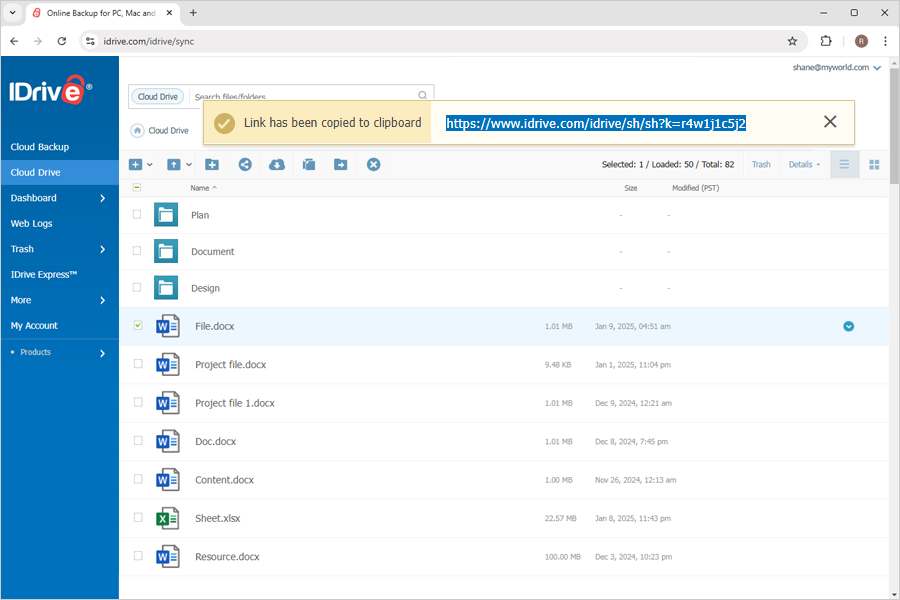Select Cloud Drive in sidebar
Viewport: 900px width, 600px height.
[60, 172]
